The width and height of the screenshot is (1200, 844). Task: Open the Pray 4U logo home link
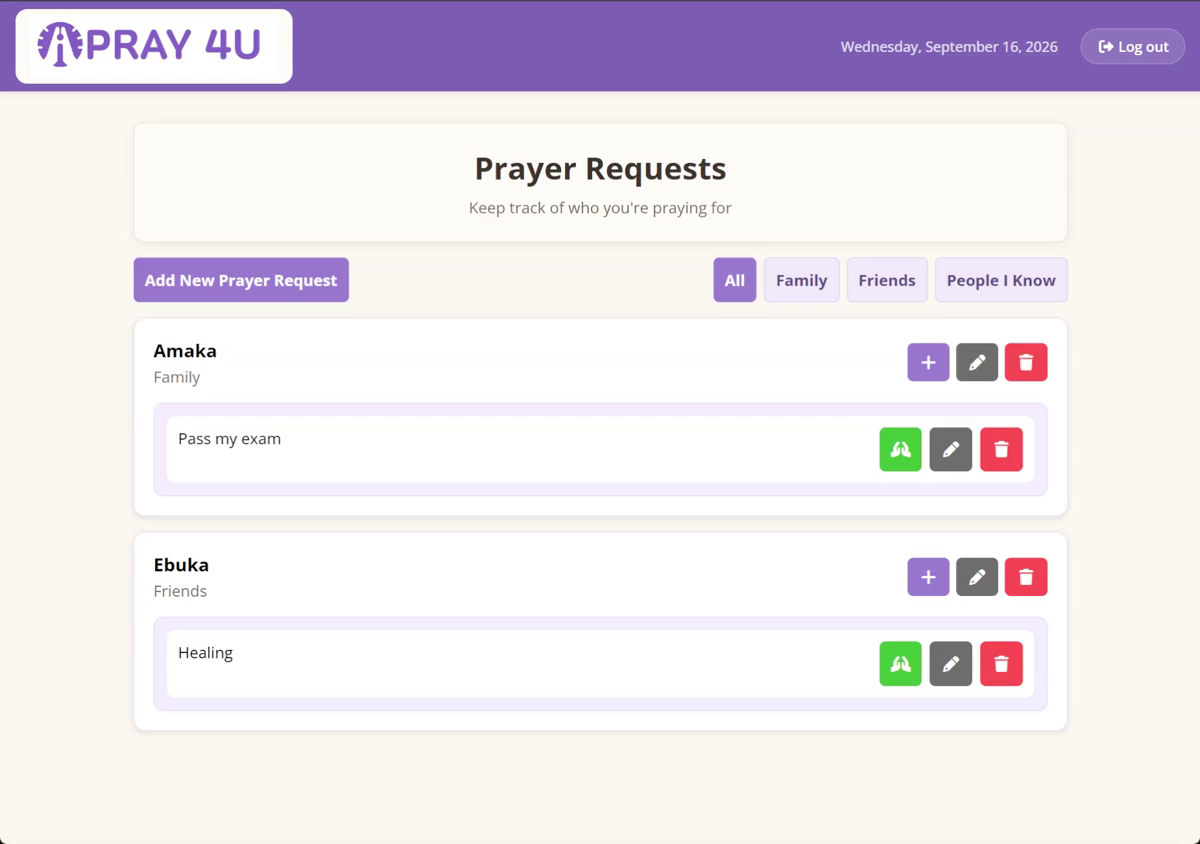[154, 46]
